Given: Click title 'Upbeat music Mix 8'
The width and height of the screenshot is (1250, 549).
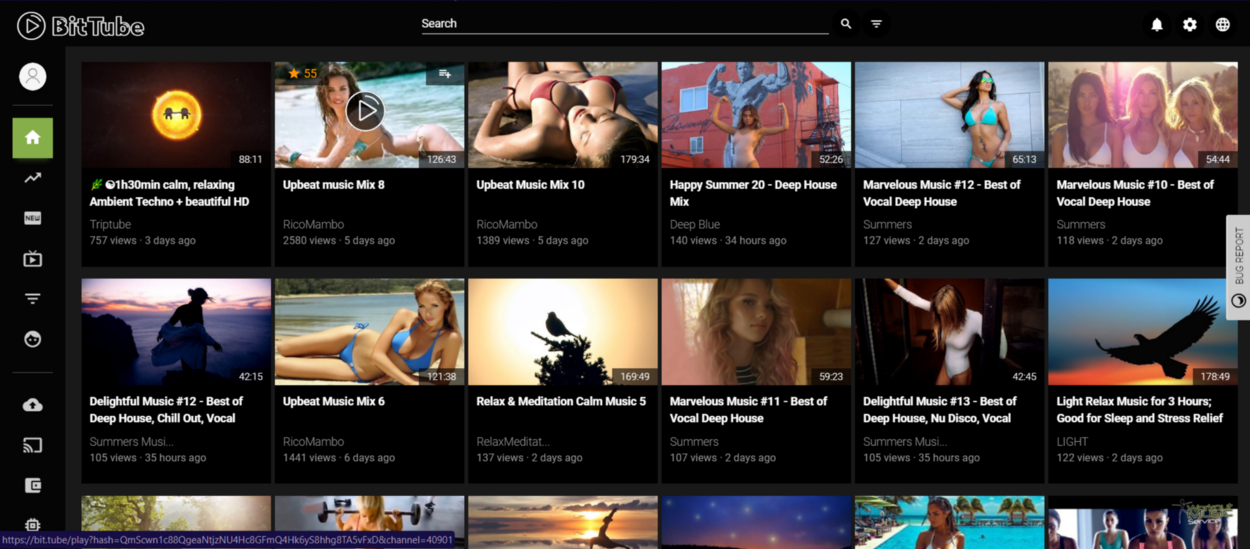Looking at the screenshot, I should tap(334, 185).
